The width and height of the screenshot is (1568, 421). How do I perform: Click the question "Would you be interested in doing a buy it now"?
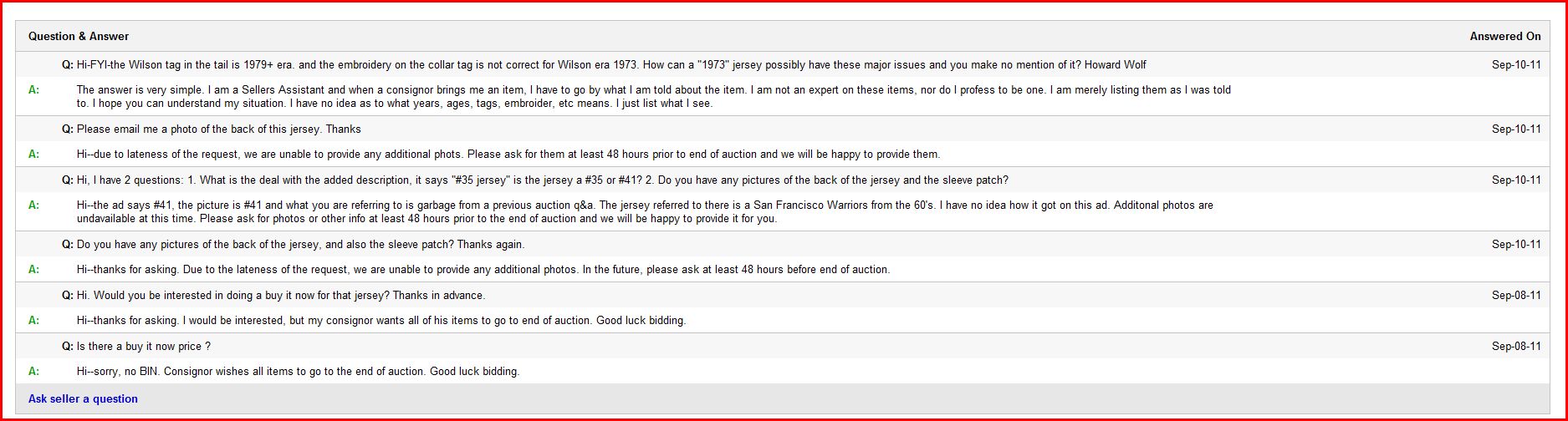click(281, 296)
